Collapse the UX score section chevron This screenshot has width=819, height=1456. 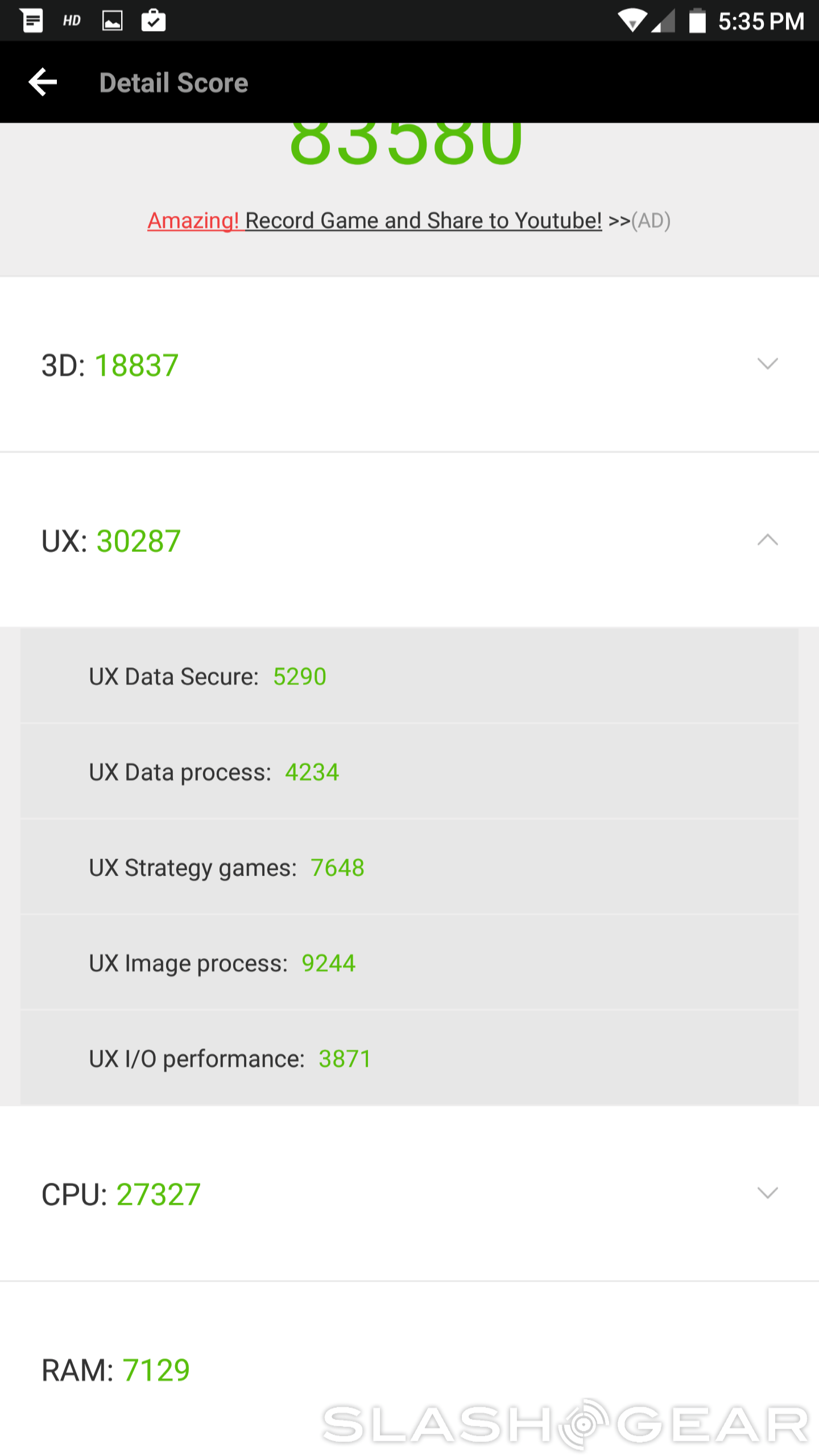pos(767,540)
